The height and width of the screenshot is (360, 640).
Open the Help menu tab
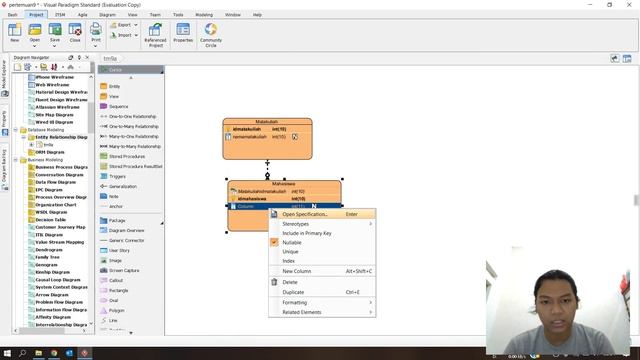[x=257, y=15]
